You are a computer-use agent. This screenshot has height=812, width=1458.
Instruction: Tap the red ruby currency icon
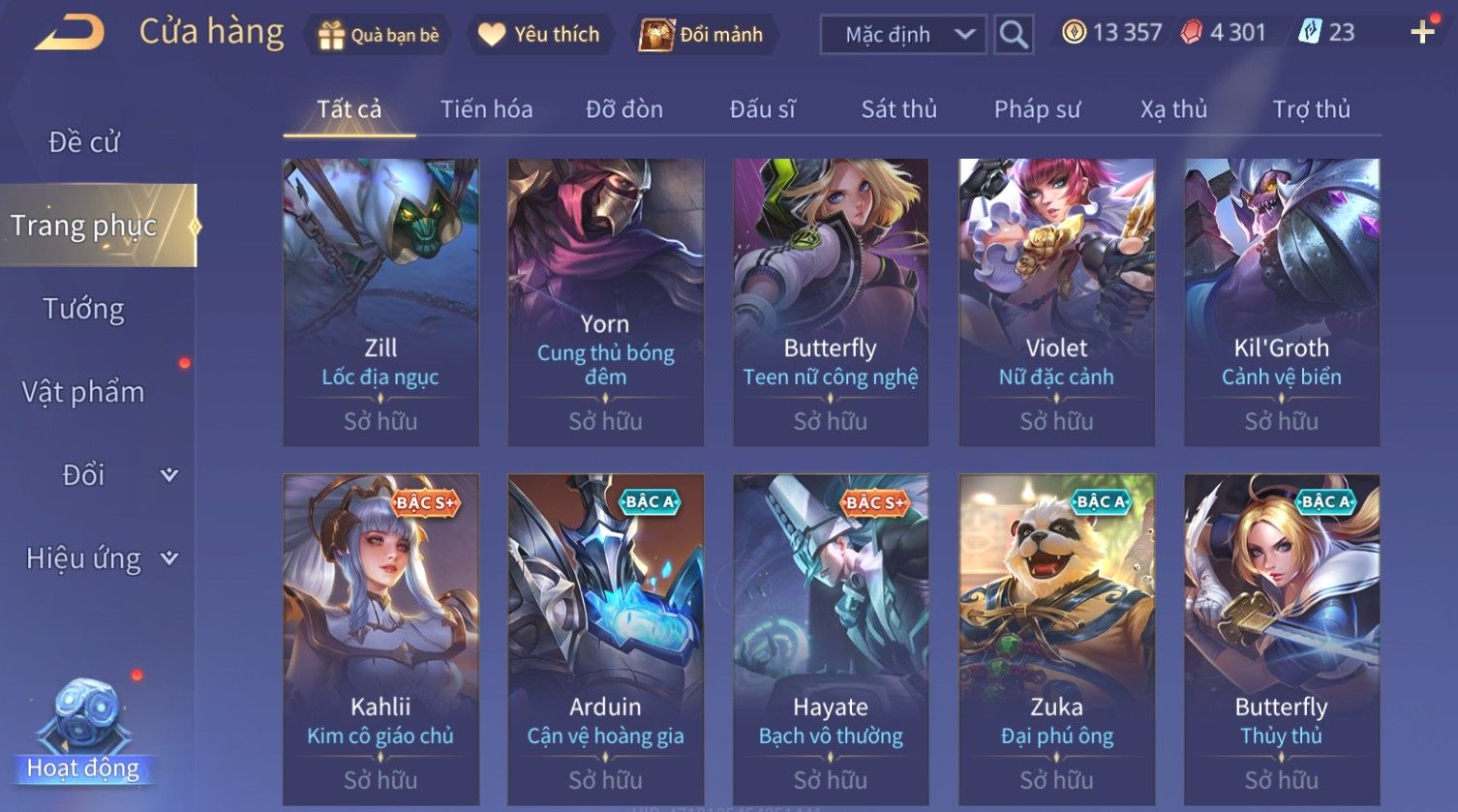point(1191,33)
